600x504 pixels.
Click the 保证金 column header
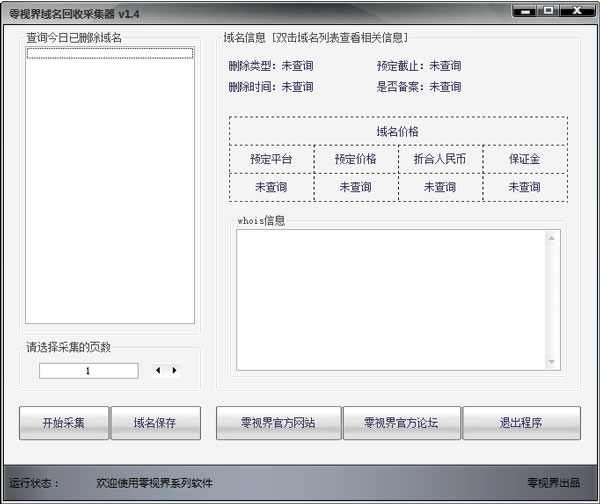[525, 159]
